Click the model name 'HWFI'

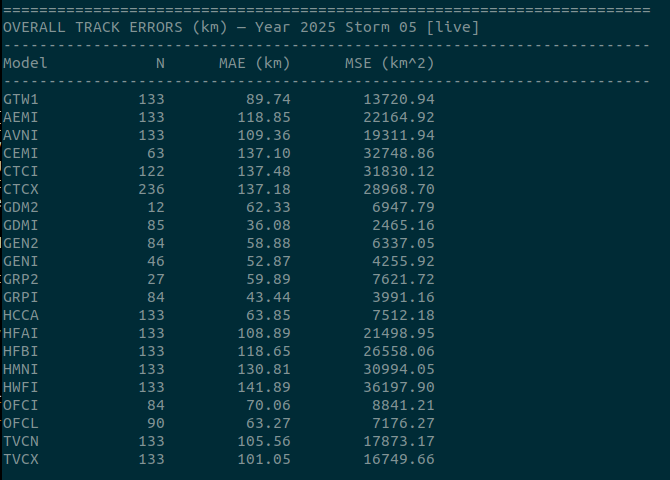(x=21, y=387)
